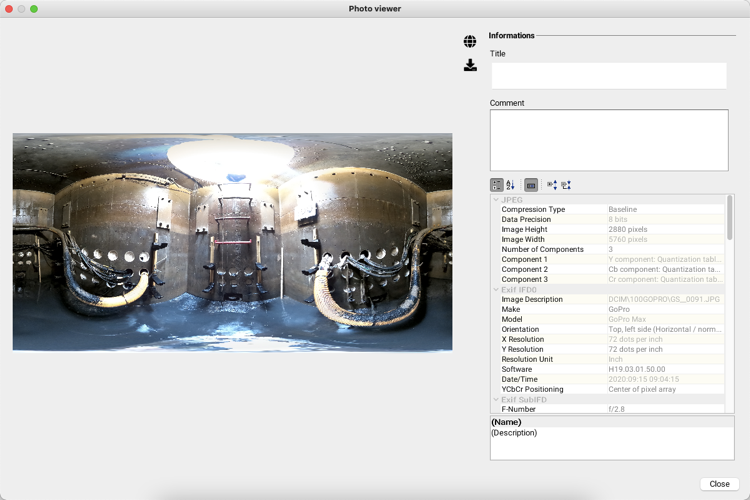Click inside the Comment text area
Image resolution: width=750 pixels, height=500 pixels.
[608, 140]
